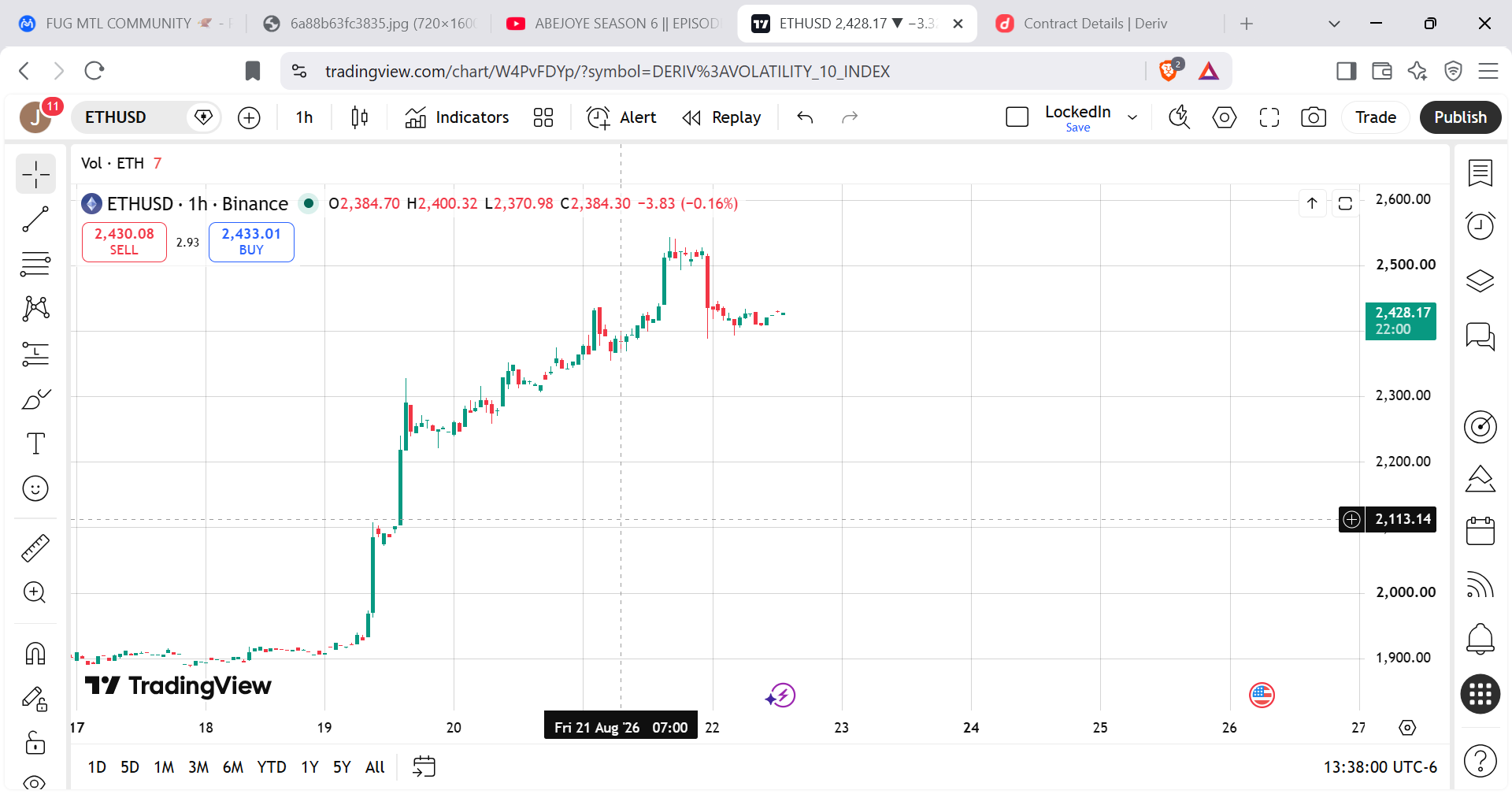Open the Fibonacci retracement tool
This screenshot has height=794, width=1512.
(35, 263)
